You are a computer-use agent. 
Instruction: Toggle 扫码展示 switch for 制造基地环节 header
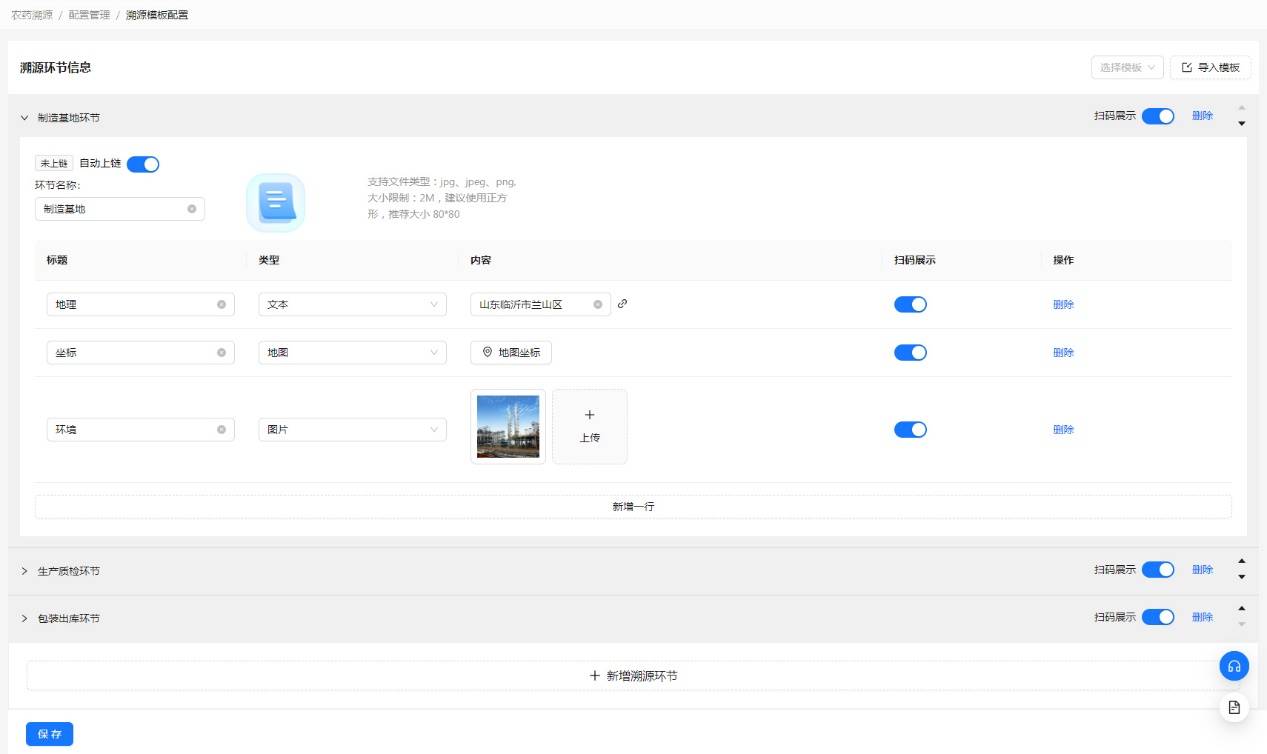pyautogui.click(x=1158, y=116)
